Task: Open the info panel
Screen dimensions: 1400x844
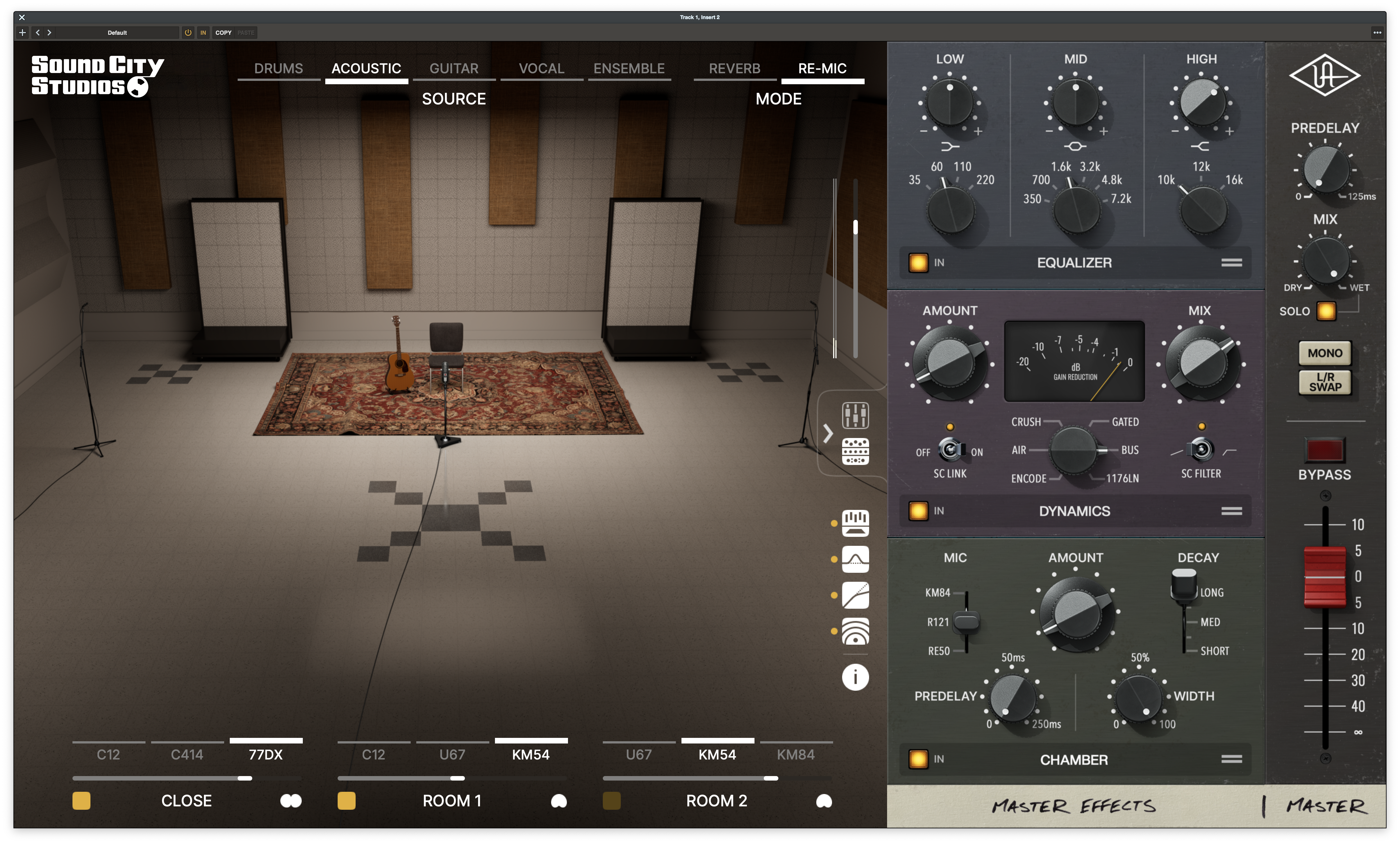Action: pos(855,676)
